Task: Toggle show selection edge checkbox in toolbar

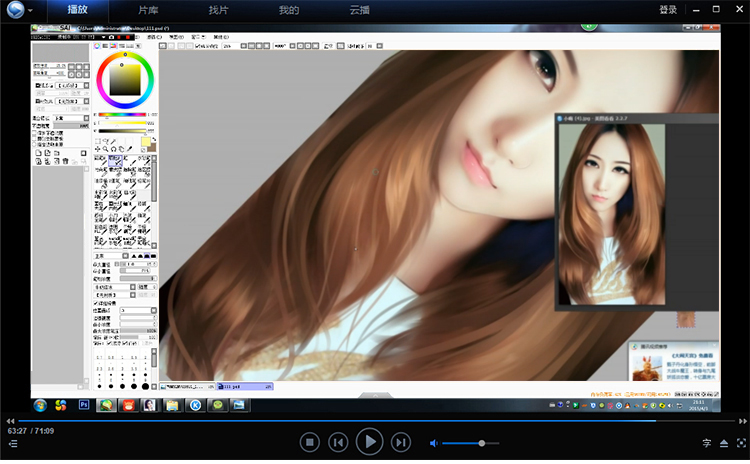Action: pos(197,46)
